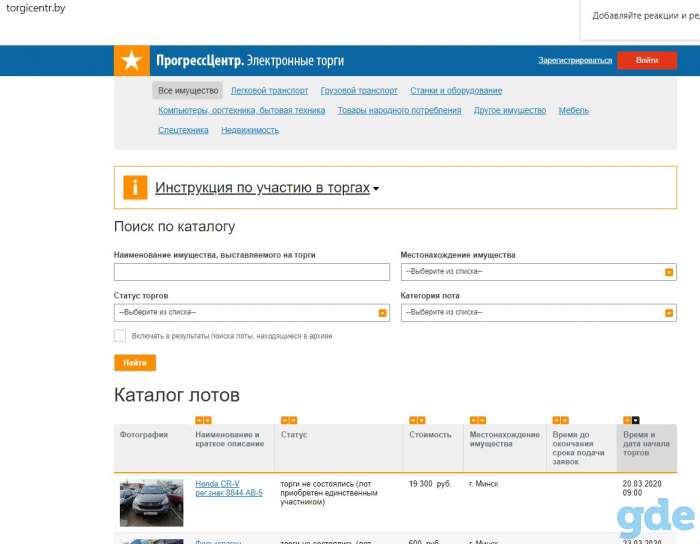The image size is (700, 544).
Task: Open Мебель category
Action: point(574,110)
